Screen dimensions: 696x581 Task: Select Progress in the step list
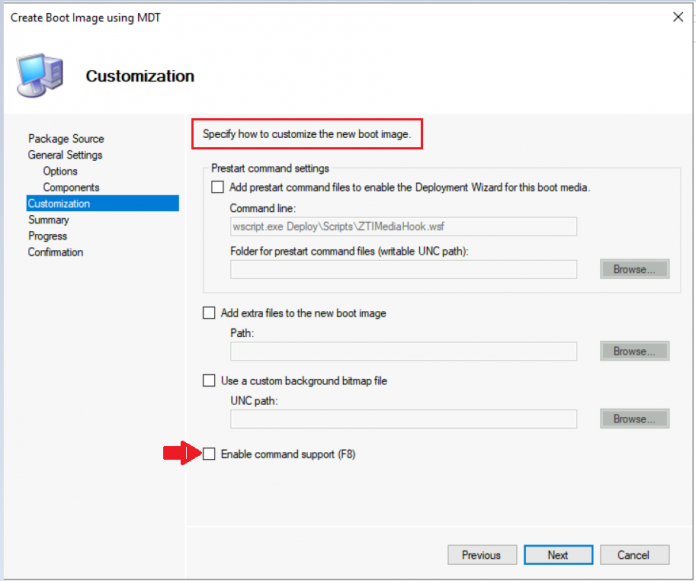click(48, 236)
